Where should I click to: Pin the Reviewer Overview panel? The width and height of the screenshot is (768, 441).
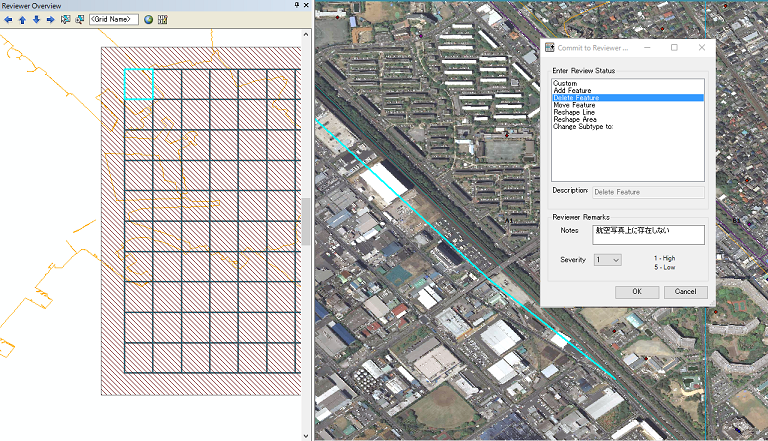click(x=296, y=5)
